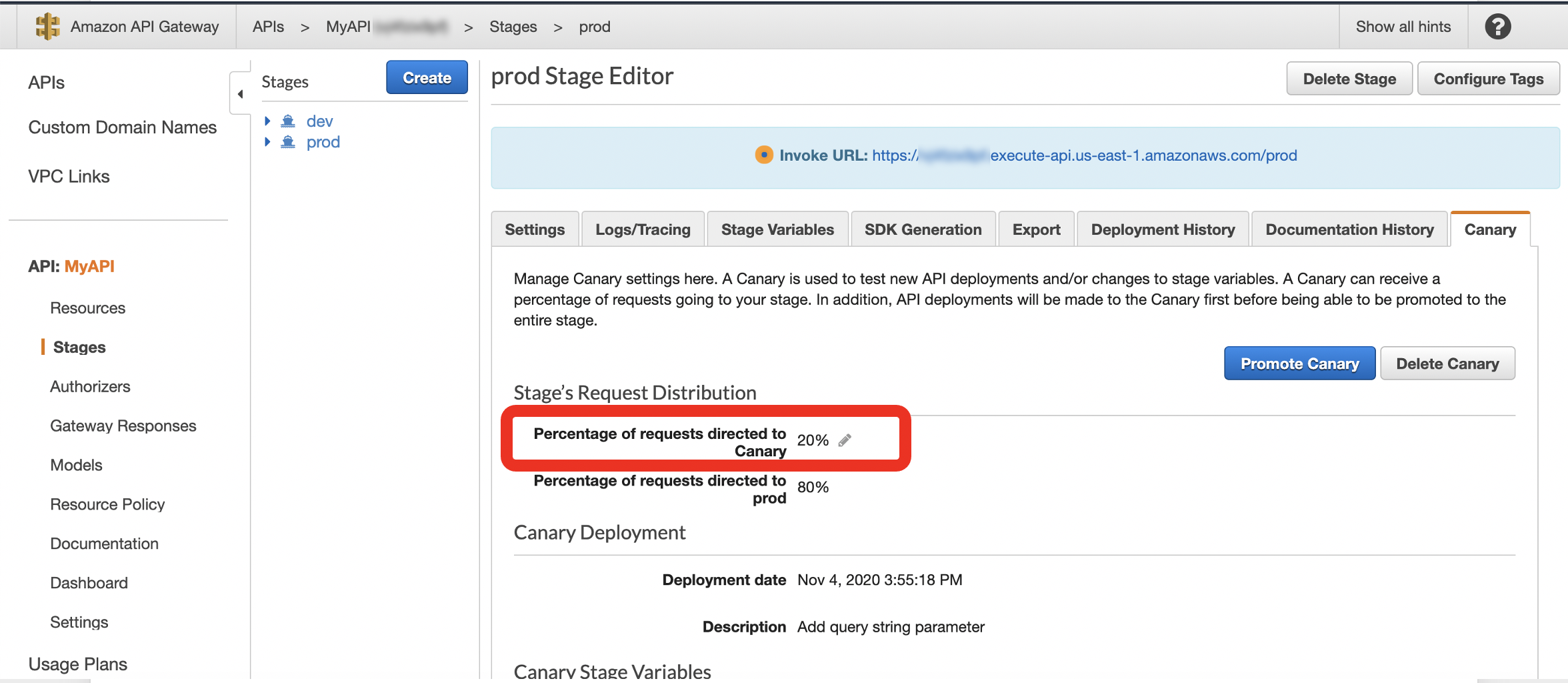
Task: Expand the prod stage tree node
Action: (267, 142)
